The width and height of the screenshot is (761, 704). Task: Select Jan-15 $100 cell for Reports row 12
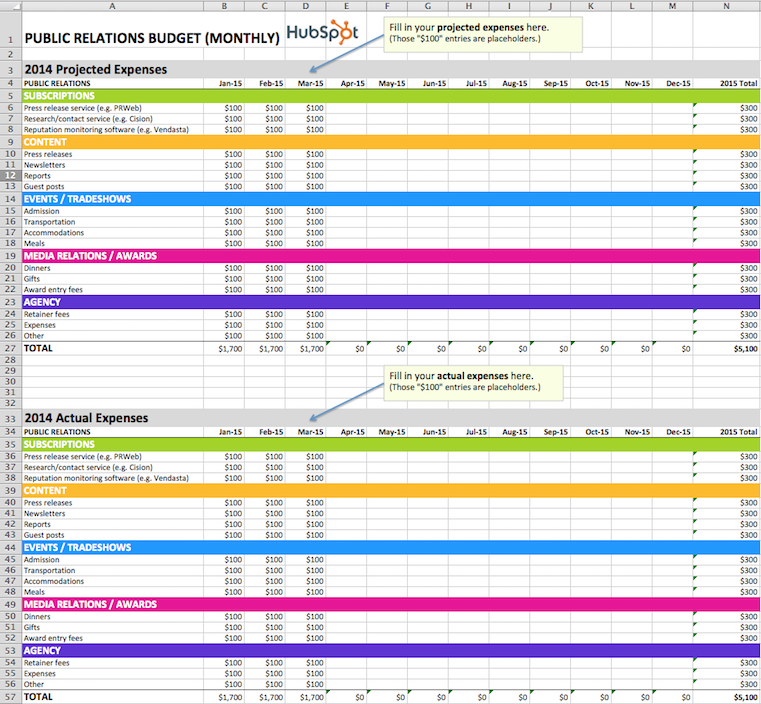click(233, 176)
